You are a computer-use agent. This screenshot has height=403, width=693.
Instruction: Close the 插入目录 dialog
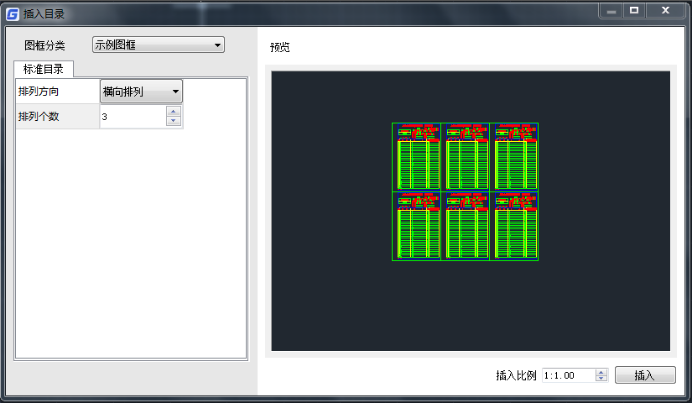pos(664,11)
